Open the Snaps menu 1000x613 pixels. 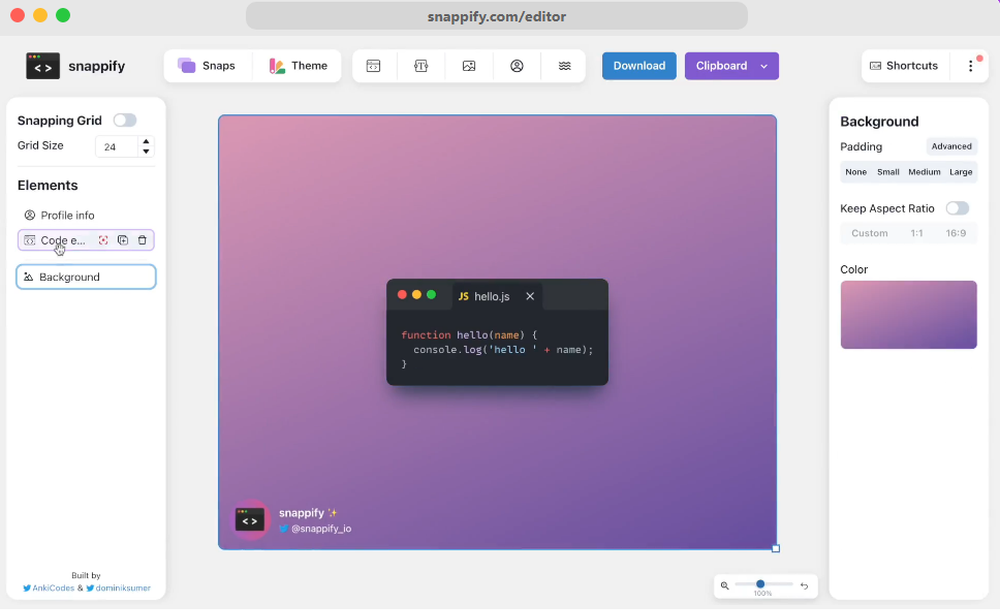pyautogui.click(x=207, y=66)
